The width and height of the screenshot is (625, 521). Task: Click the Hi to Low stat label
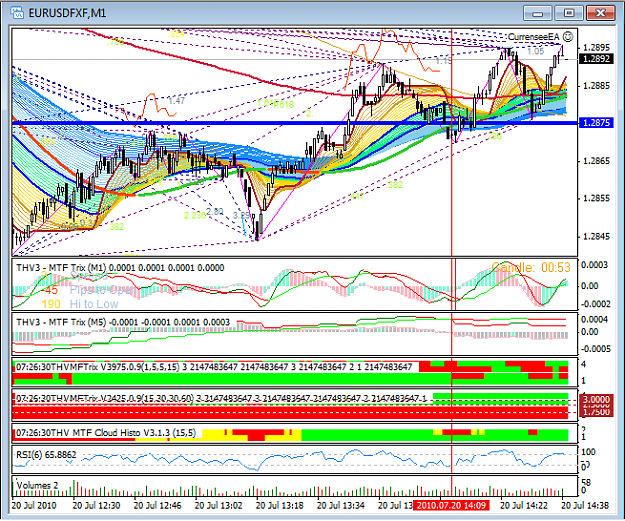(x=94, y=304)
